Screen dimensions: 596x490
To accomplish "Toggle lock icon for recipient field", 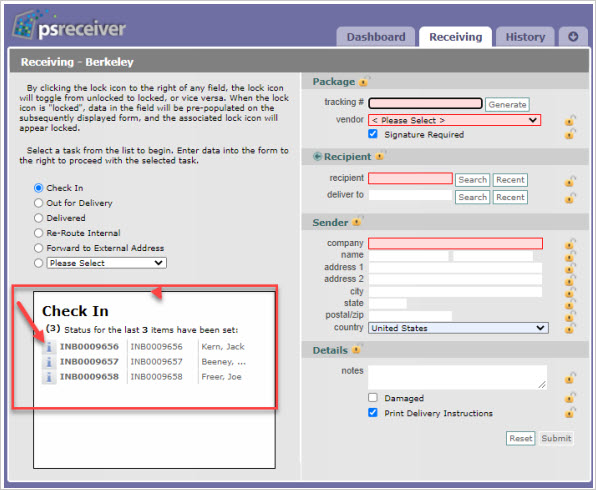I will (x=570, y=181).
